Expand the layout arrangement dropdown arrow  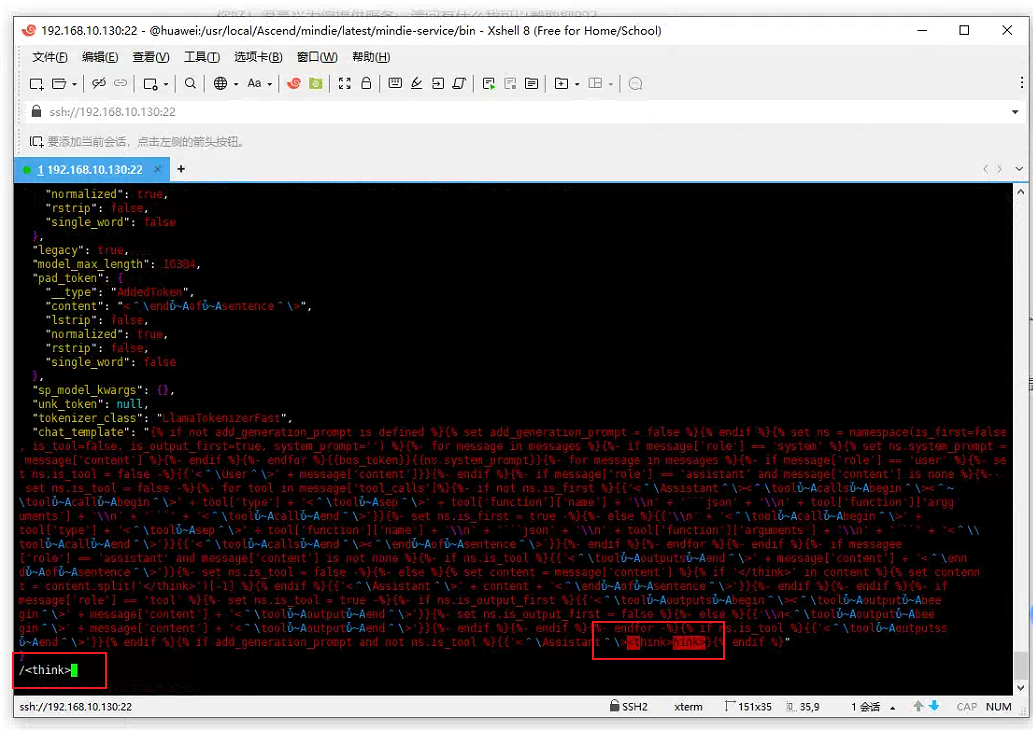(x=611, y=84)
